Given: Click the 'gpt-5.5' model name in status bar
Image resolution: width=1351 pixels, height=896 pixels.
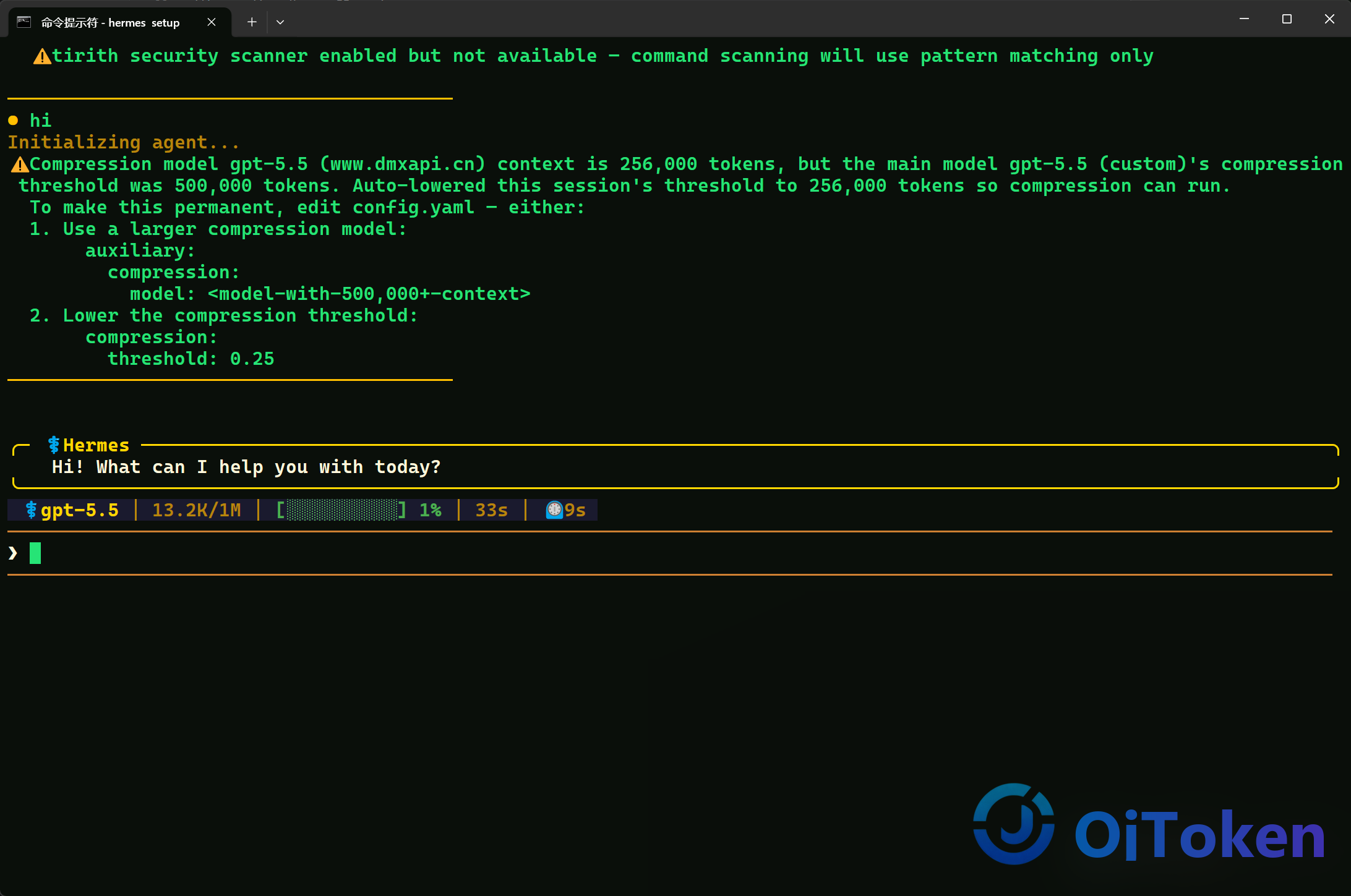Looking at the screenshot, I should pyautogui.click(x=79, y=510).
